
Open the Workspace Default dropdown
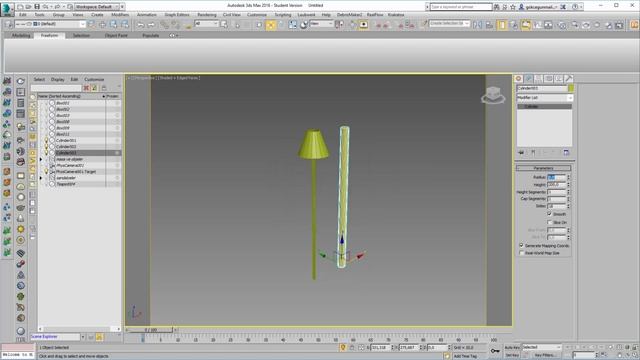point(100,7)
